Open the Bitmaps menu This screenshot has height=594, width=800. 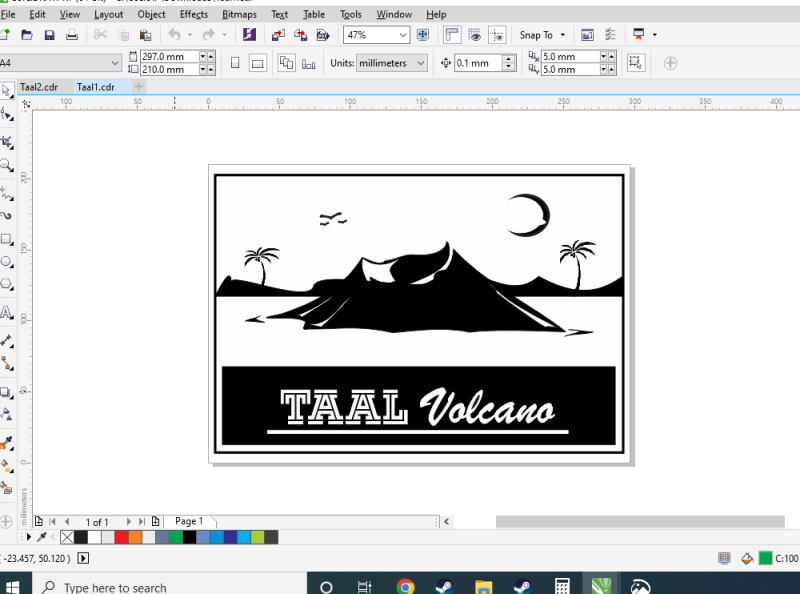point(239,14)
